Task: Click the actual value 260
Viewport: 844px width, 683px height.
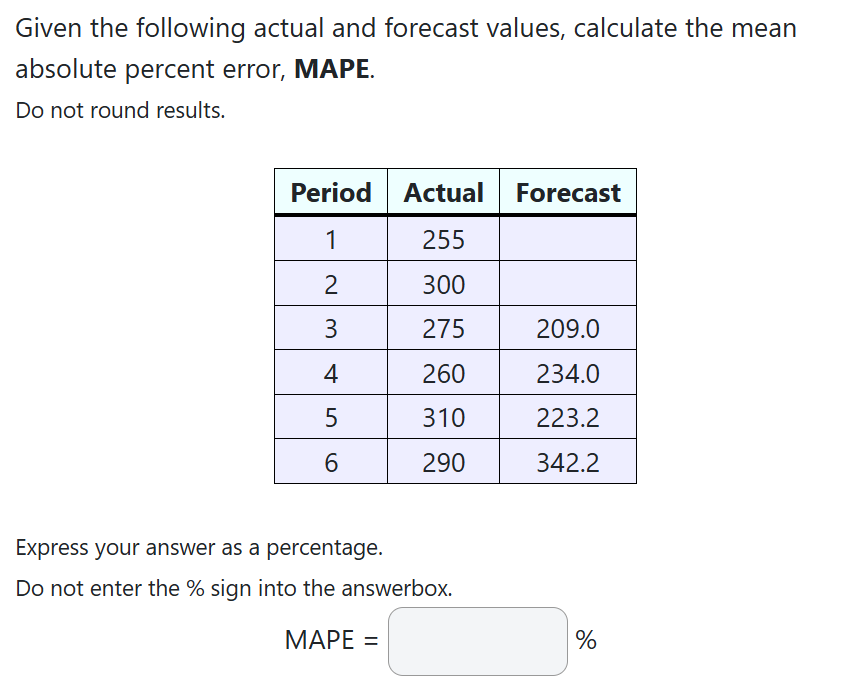Action: (443, 372)
